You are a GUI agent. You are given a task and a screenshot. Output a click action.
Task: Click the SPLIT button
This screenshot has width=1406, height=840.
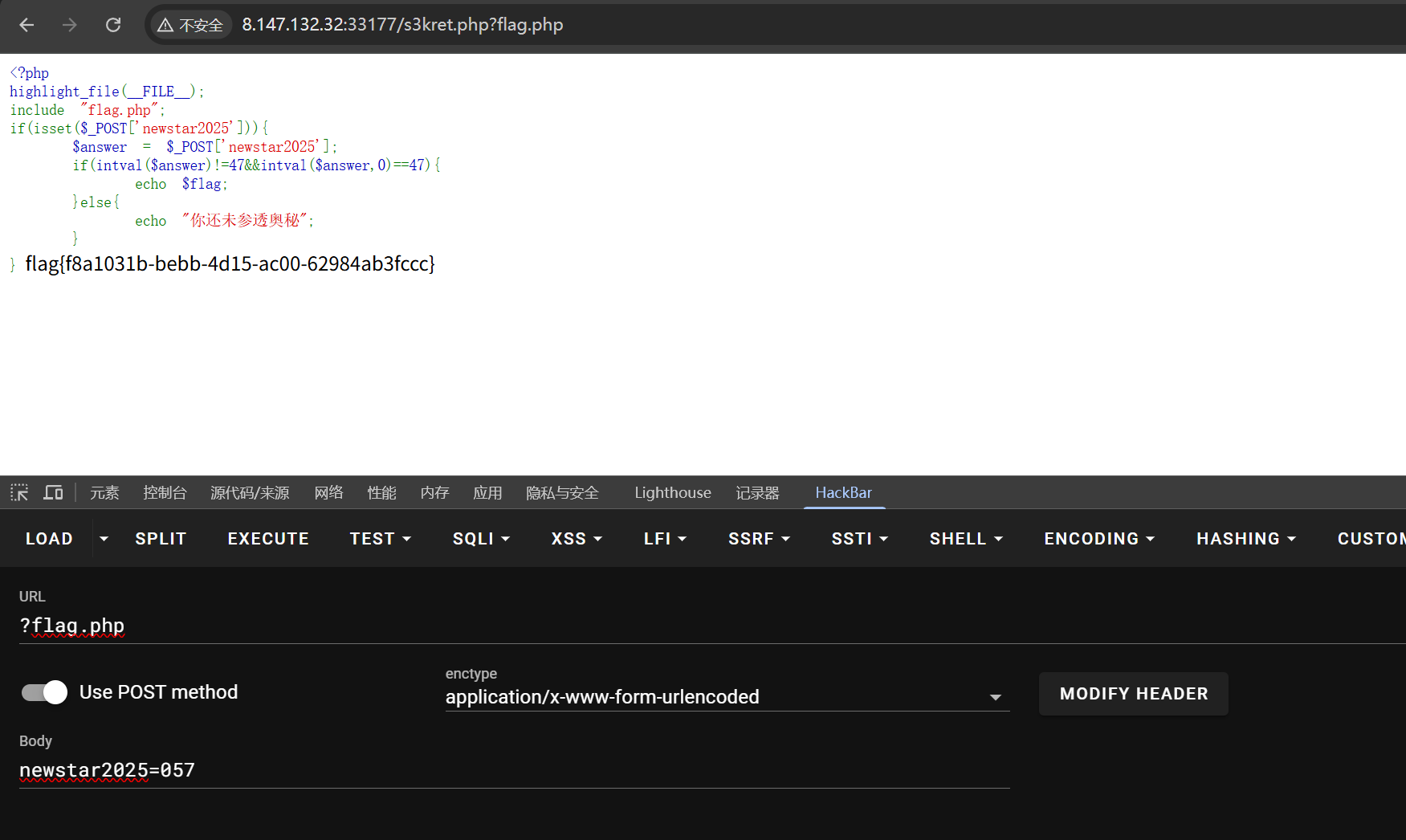coord(161,539)
